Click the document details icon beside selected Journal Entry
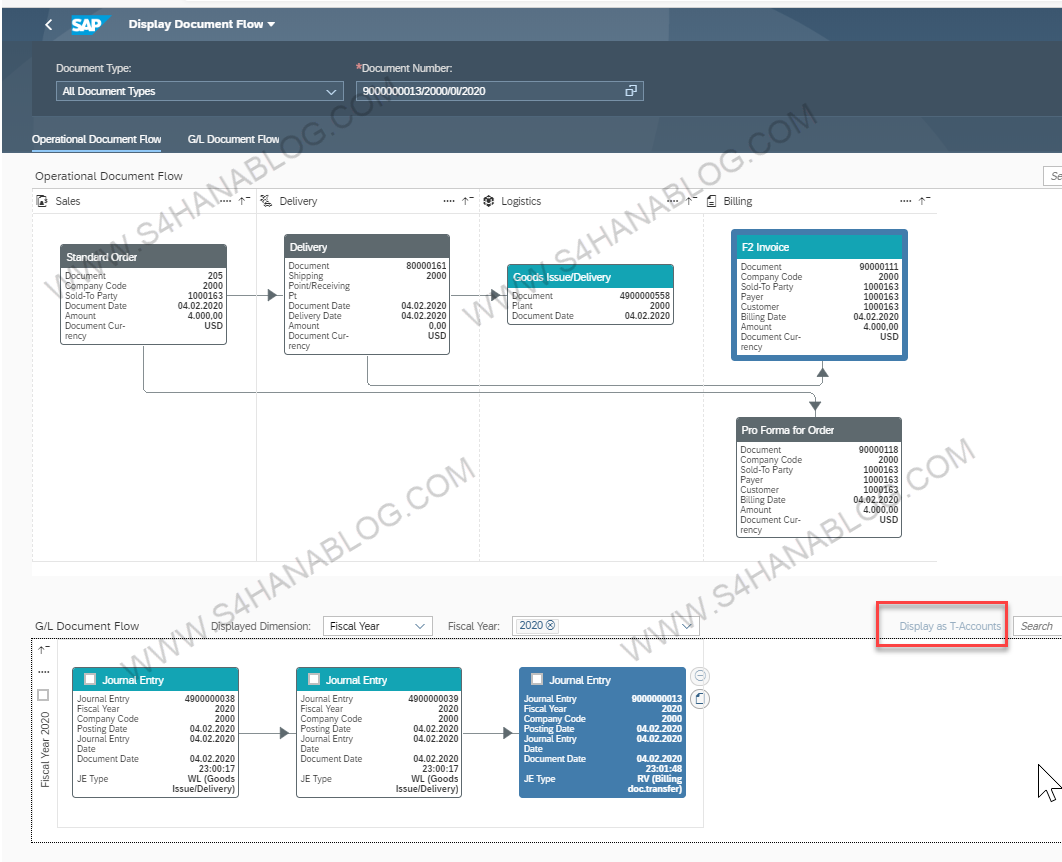 click(x=700, y=698)
